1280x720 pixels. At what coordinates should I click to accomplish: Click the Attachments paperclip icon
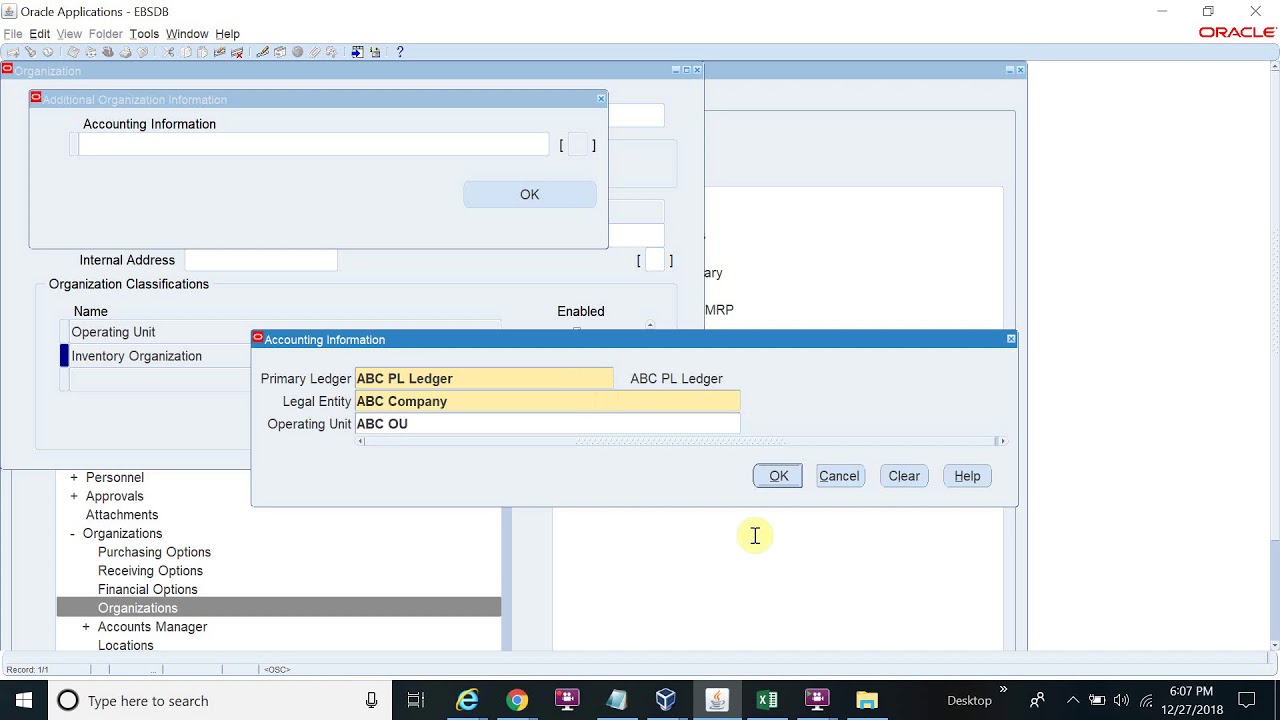pyautogui.click(x=314, y=52)
